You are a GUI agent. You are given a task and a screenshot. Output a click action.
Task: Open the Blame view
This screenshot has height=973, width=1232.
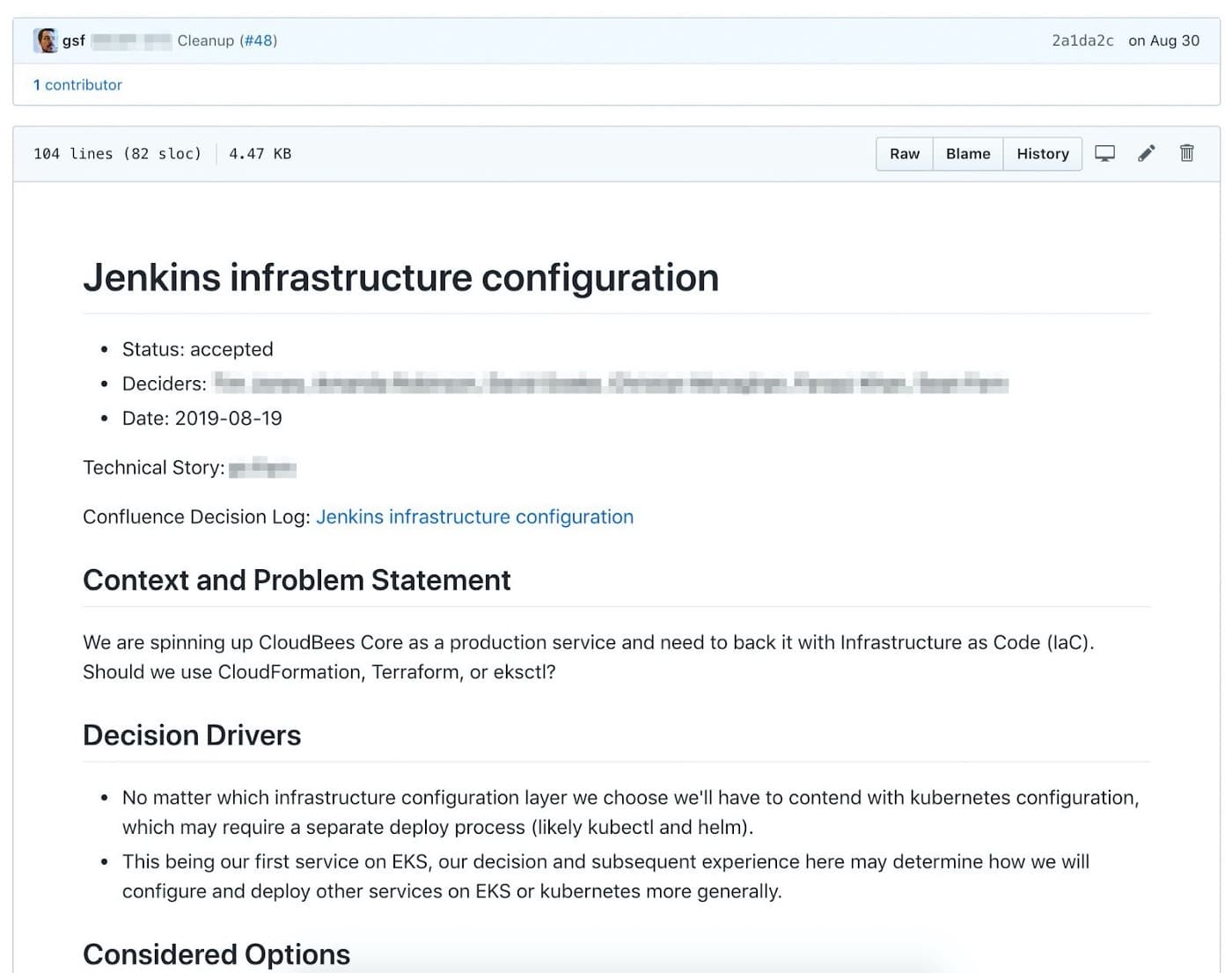tap(967, 153)
